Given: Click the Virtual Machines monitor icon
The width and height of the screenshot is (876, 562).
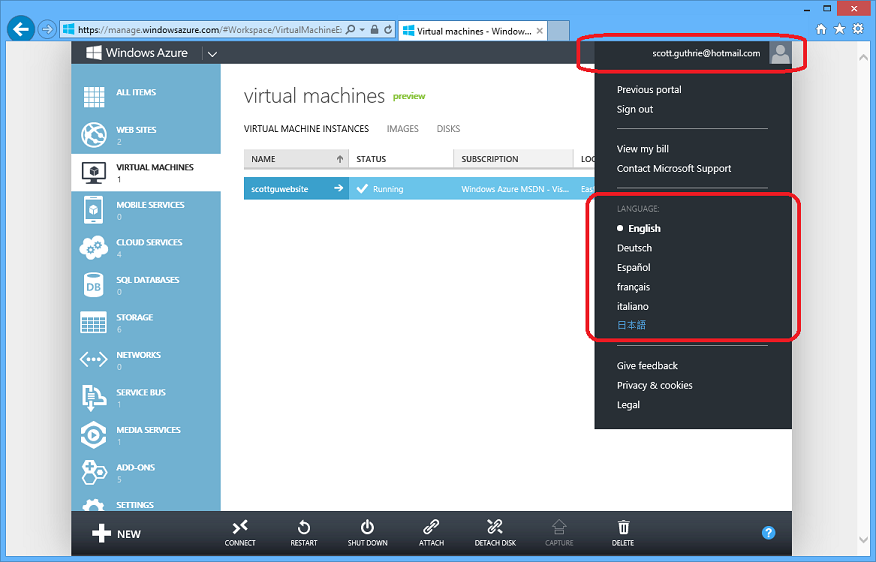Looking at the screenshot, I should (x=94, y=173).
